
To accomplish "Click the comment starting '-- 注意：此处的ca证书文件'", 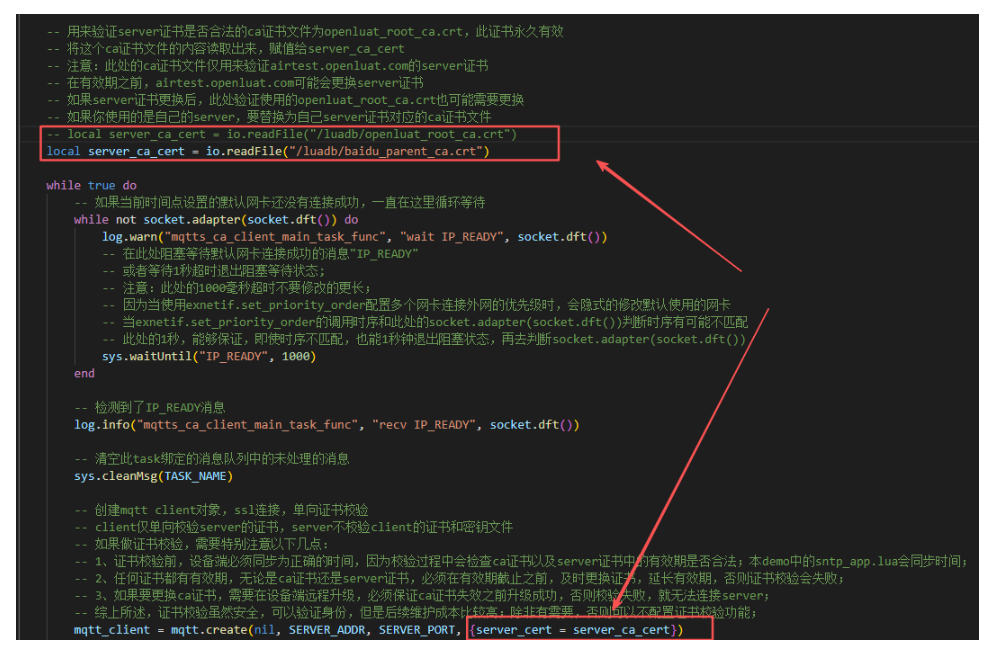I will click(267, 66).
